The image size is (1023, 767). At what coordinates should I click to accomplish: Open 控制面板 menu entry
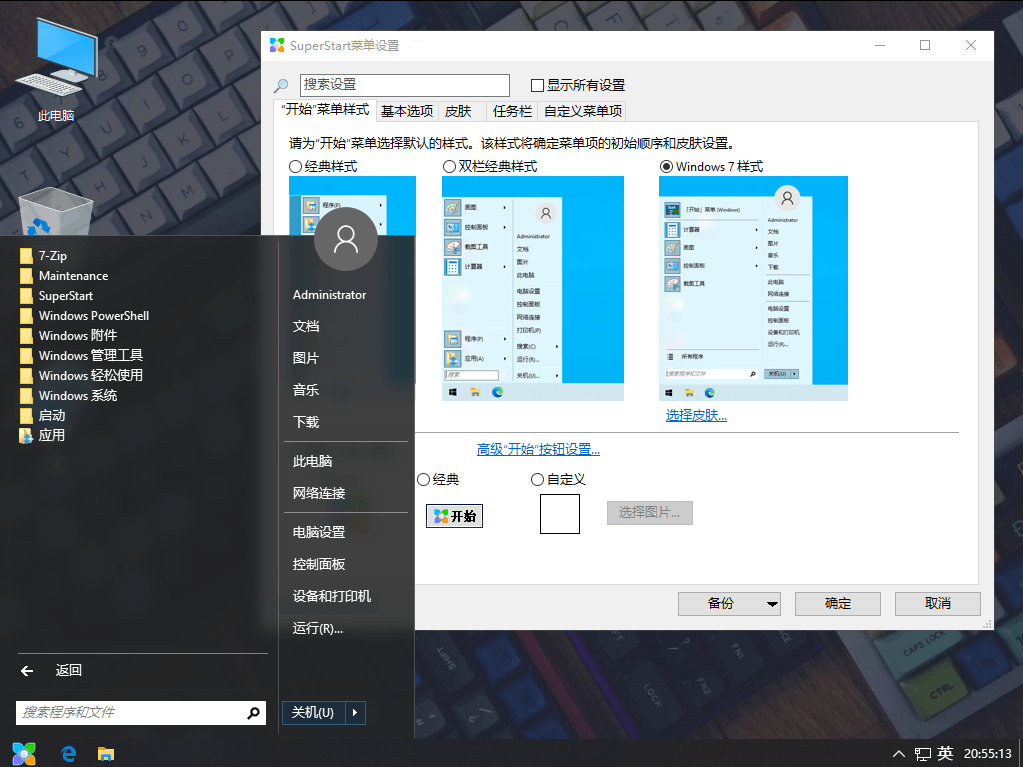[319, 564]
